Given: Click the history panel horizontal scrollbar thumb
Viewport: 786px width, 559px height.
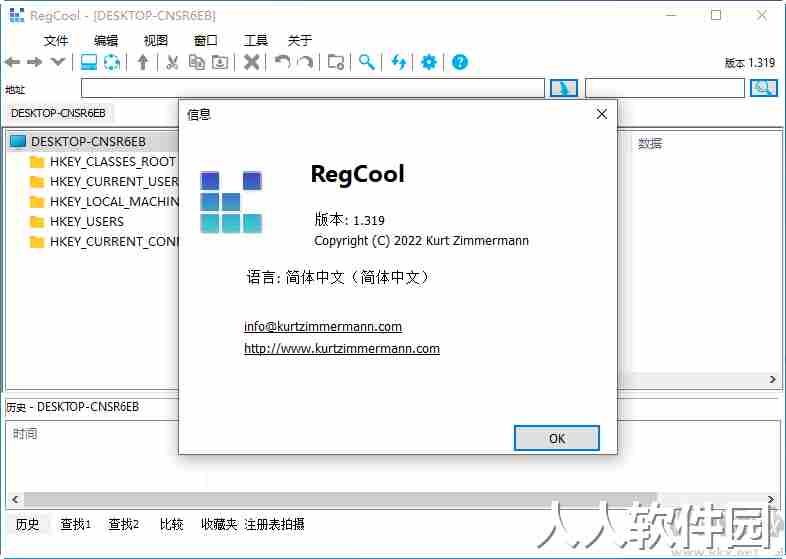Looking at the screenshot, I should 341,499.
